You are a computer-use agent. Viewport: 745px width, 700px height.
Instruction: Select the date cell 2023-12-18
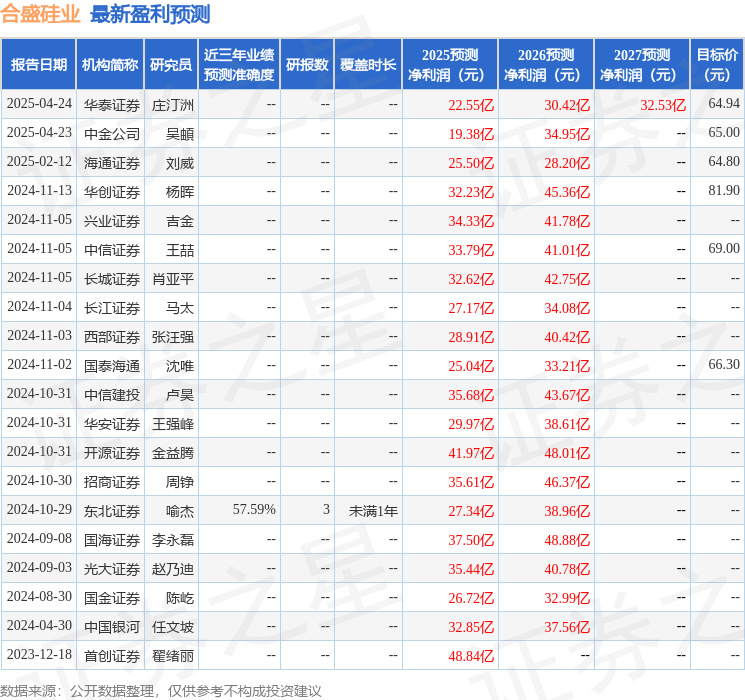39,654
